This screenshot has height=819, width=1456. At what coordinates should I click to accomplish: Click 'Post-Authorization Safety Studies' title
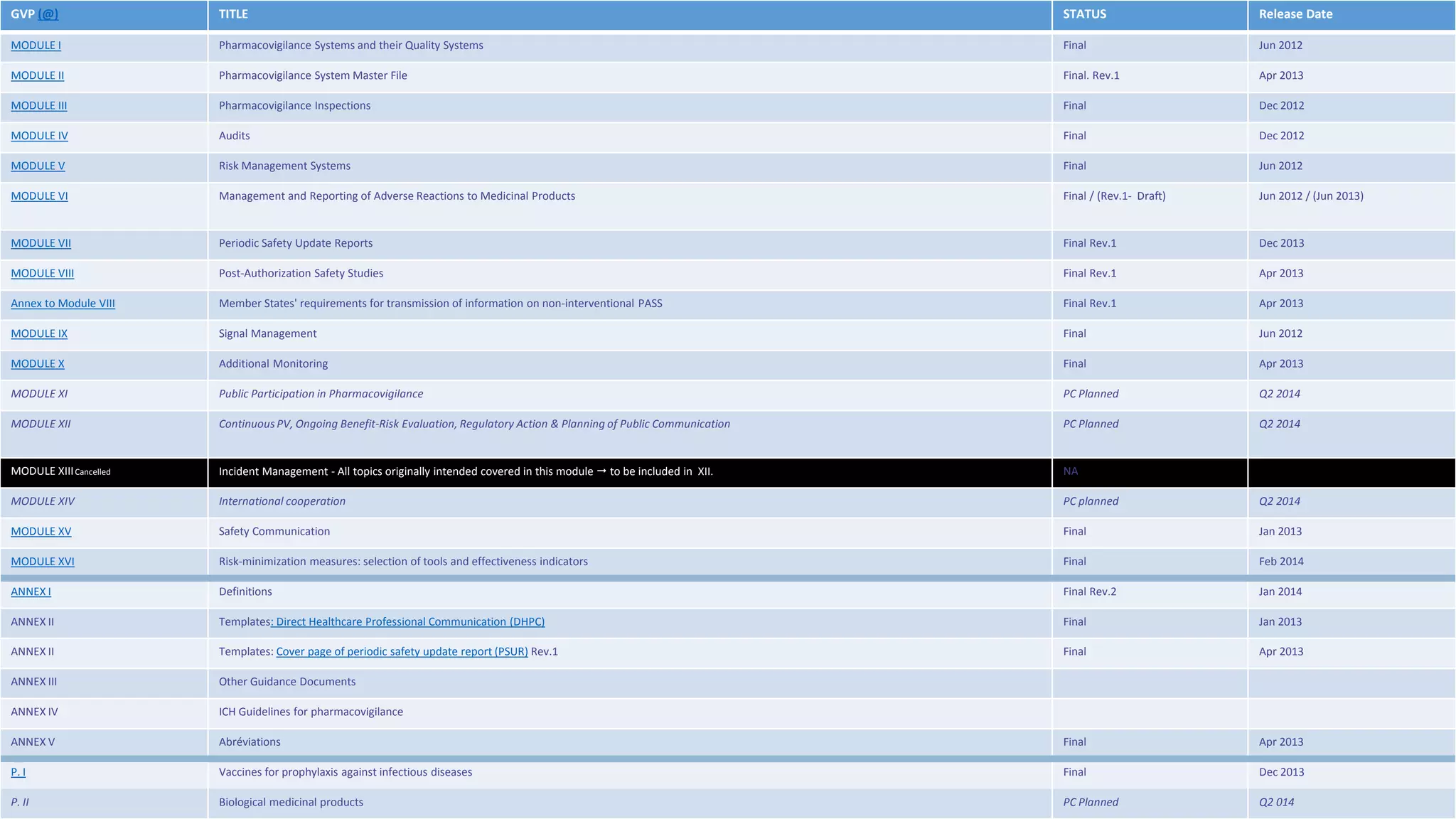tap(301, 273)
